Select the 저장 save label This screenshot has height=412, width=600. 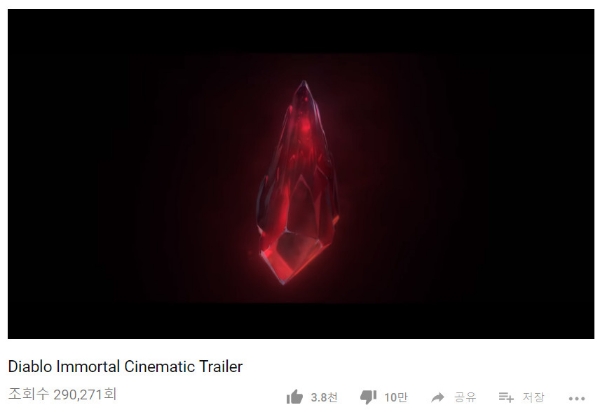tap(533, 397)
